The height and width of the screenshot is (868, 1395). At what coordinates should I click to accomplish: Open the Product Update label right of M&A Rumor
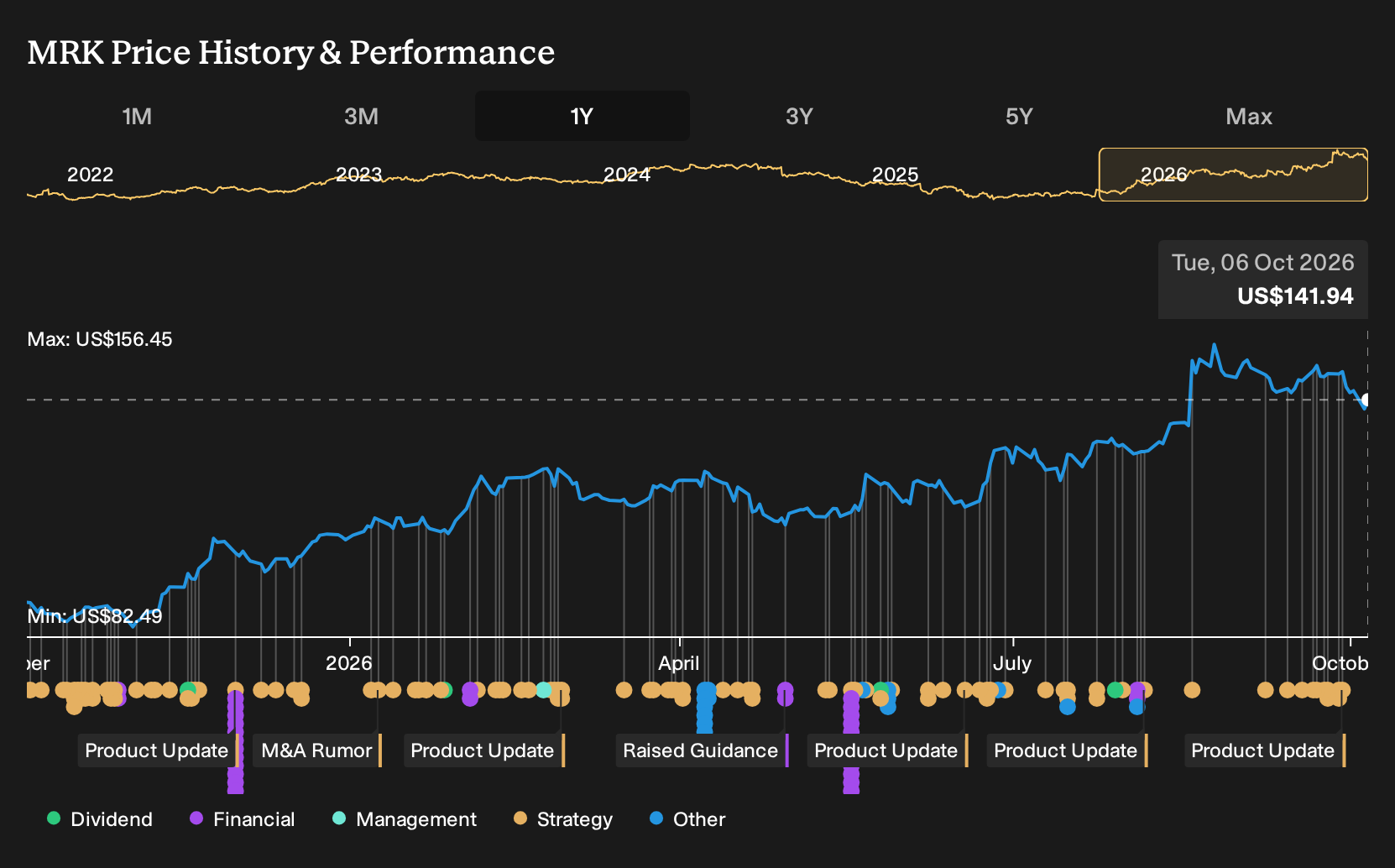point(483,750)
